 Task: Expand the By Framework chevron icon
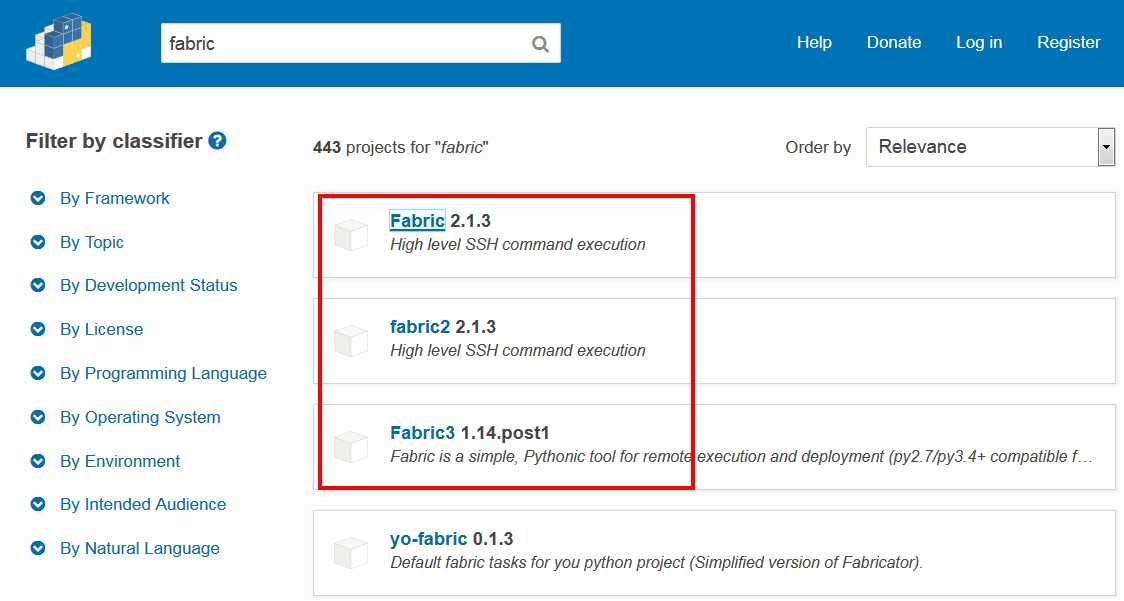pyautogui.click(x=38, y=198)
